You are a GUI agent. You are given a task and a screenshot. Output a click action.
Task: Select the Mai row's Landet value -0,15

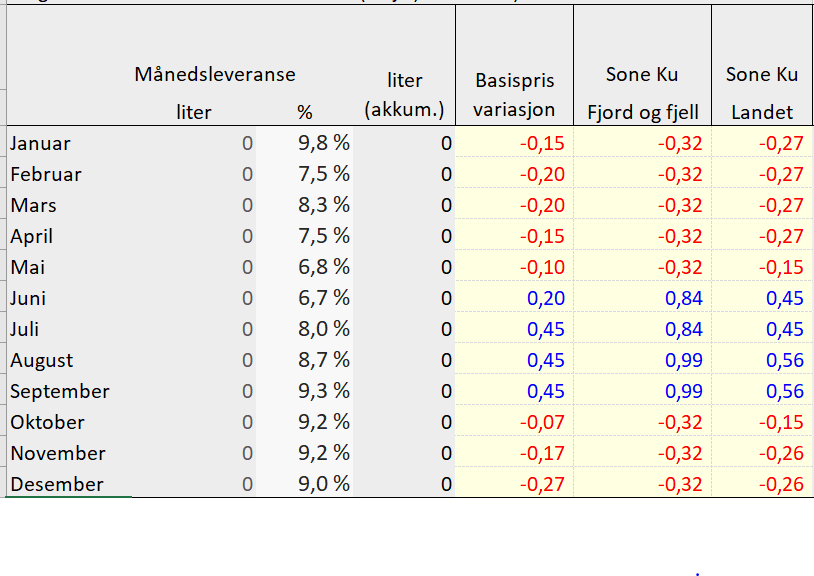click(x=781, y=267)
